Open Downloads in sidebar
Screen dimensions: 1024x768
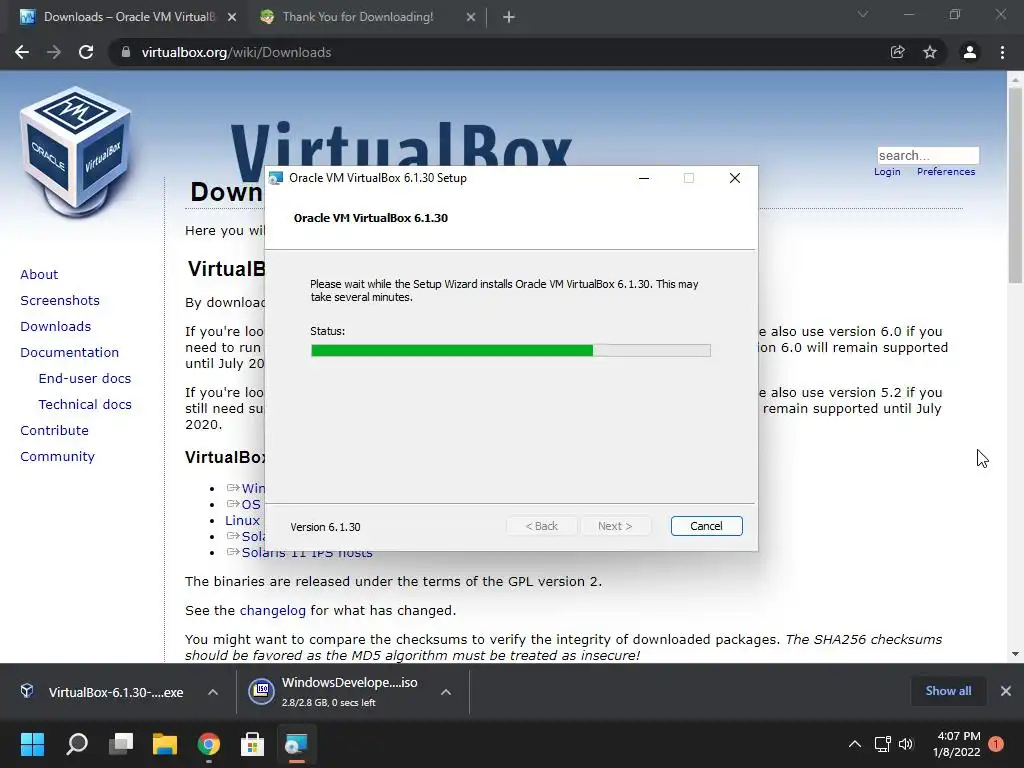click(56, 327)
